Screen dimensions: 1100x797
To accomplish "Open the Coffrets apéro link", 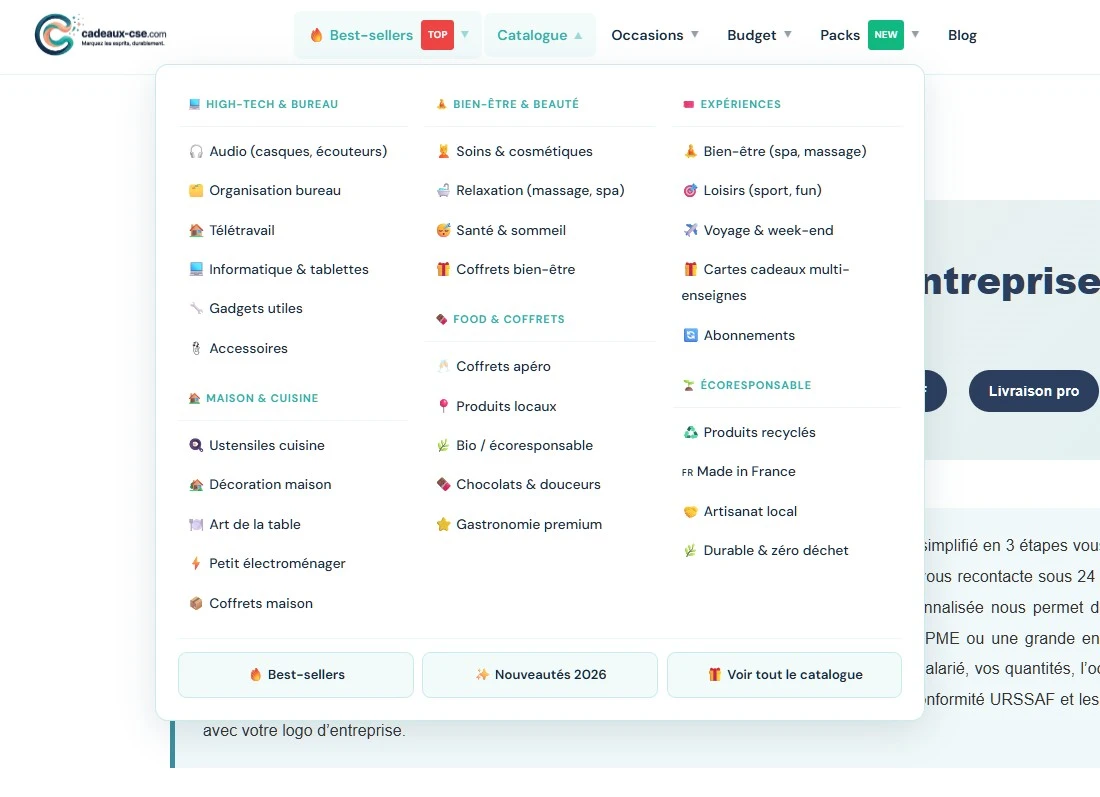I will pyautogui.click(x=503, y=366).
